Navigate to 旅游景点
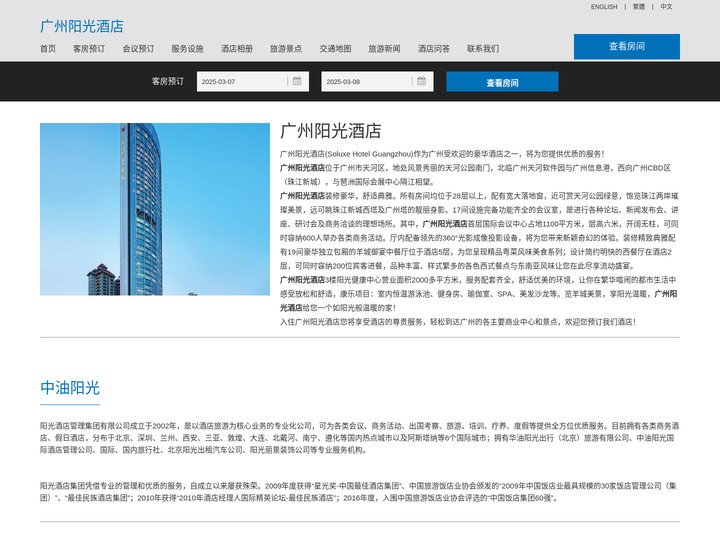 [x=286, y=48]
